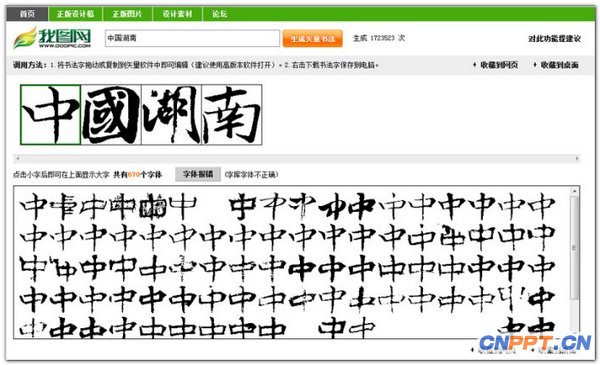This screenshot has width=600, height=365.
Task: Focus the text field containing 中国湖南
Action: point(192,38)
